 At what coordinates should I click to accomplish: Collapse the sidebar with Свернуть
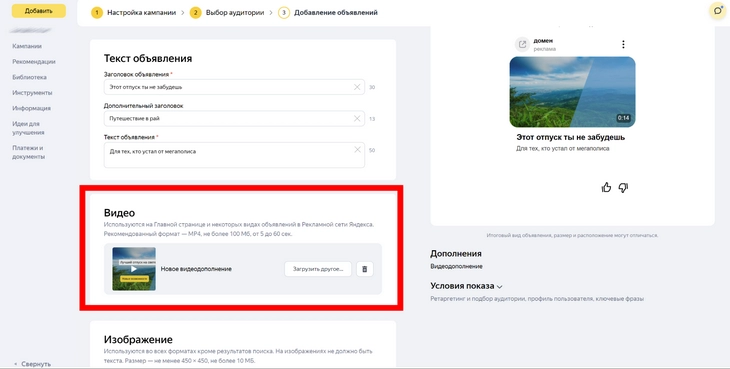click(32, 364)
